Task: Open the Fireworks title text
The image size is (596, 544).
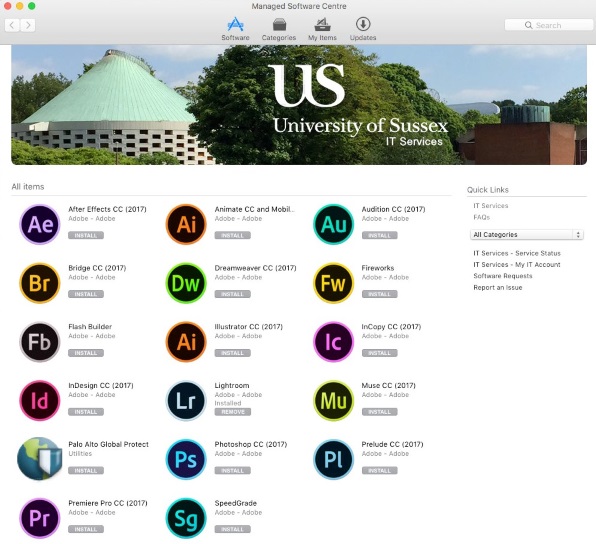Action: (378, 268)
